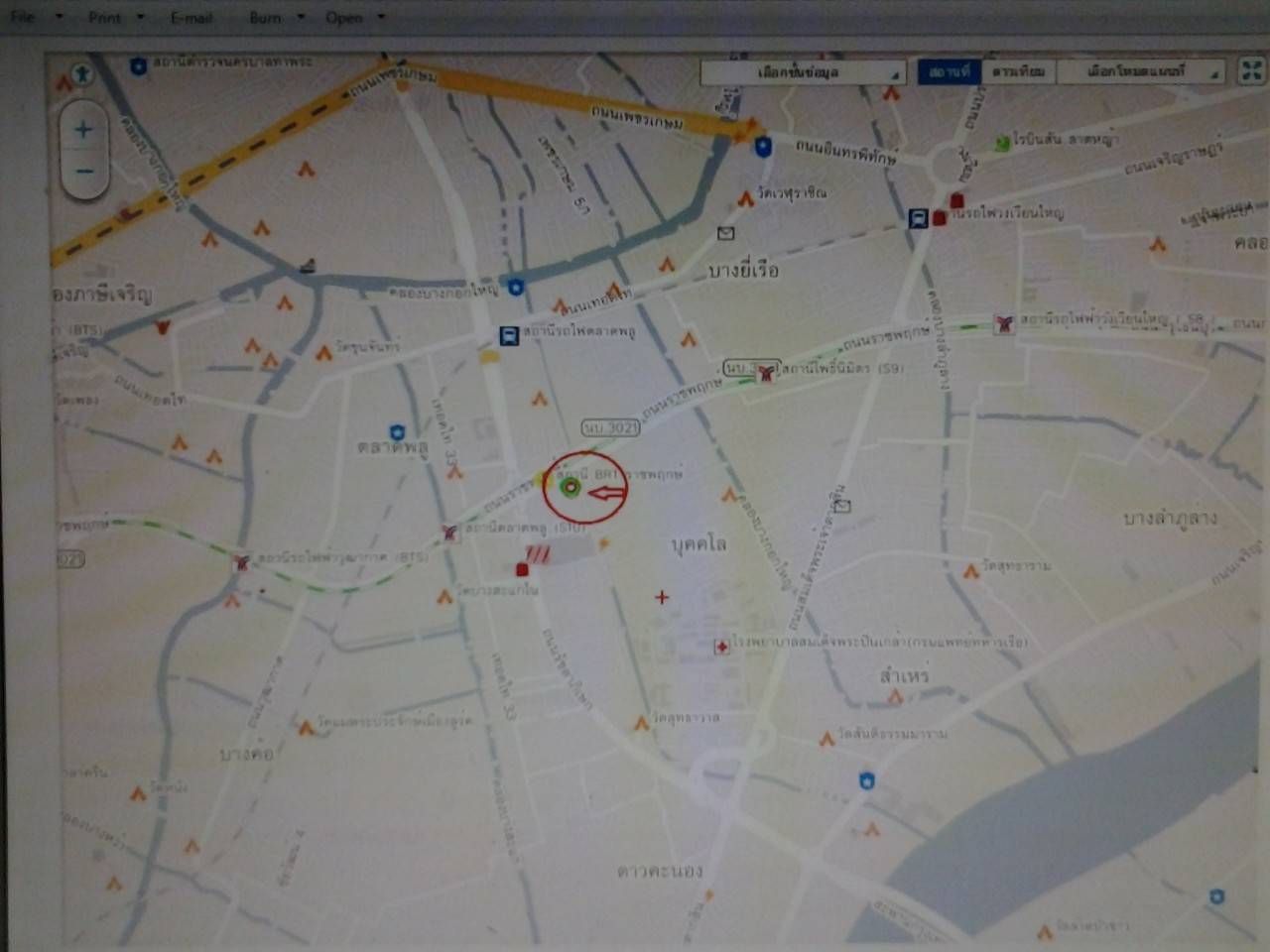Expand the File dropdown arrow
Viewport: 1270px width, 952px height.
point(60,17)
